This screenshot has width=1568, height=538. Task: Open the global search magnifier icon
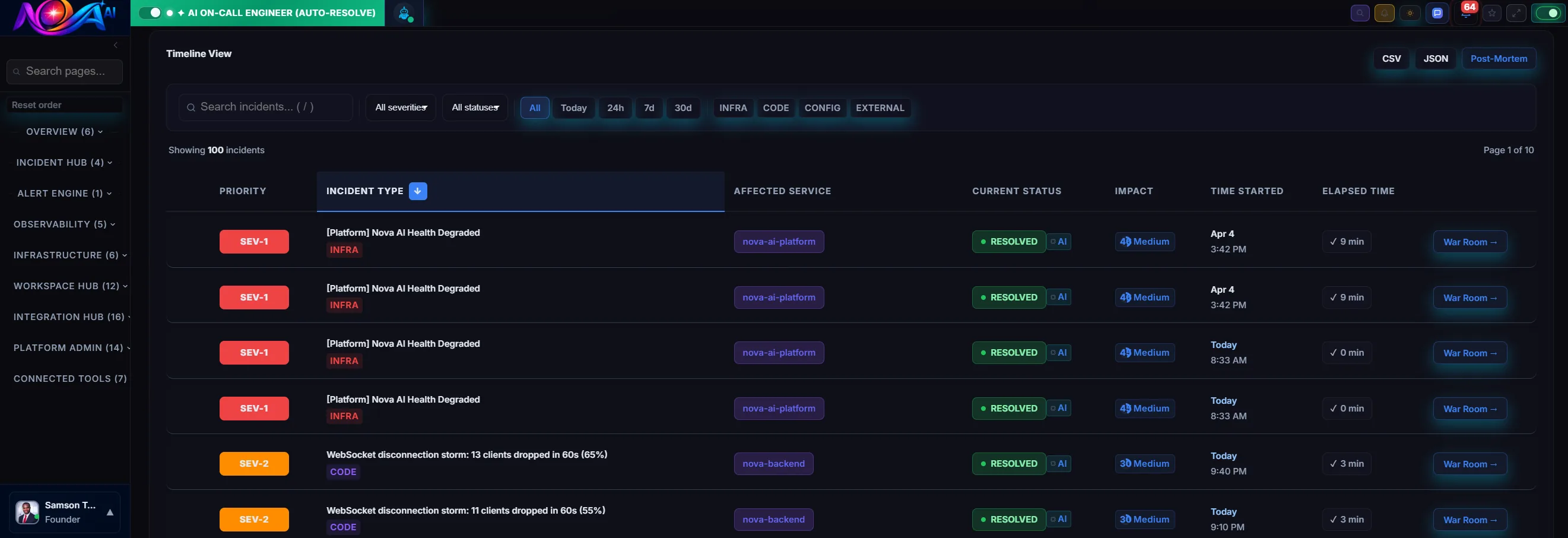point(1360,13)
